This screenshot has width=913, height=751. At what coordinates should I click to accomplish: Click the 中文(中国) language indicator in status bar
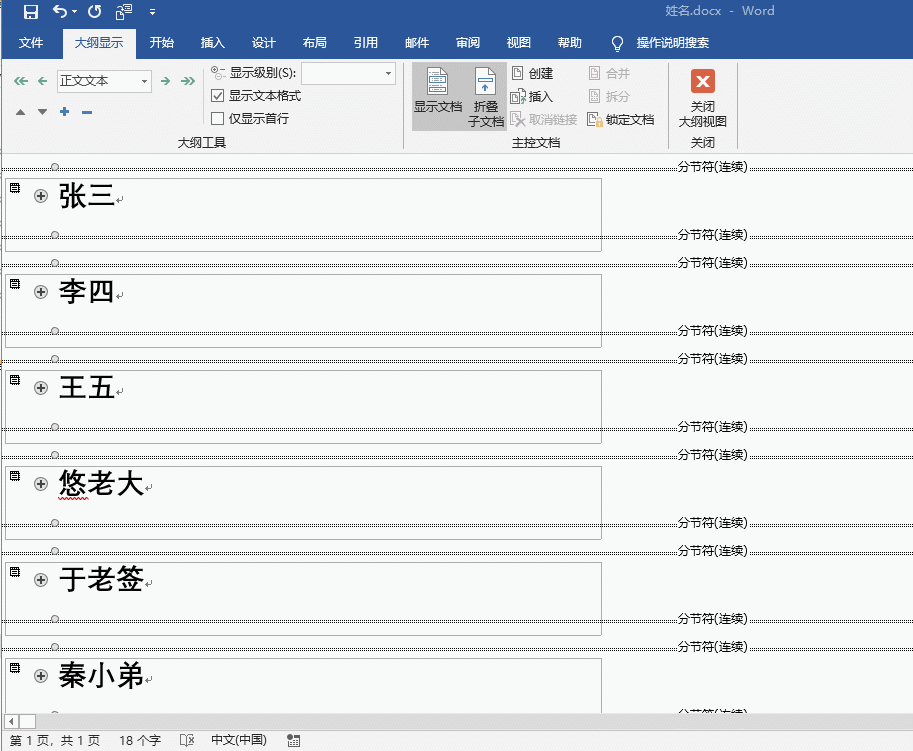(x=240, y=740)
